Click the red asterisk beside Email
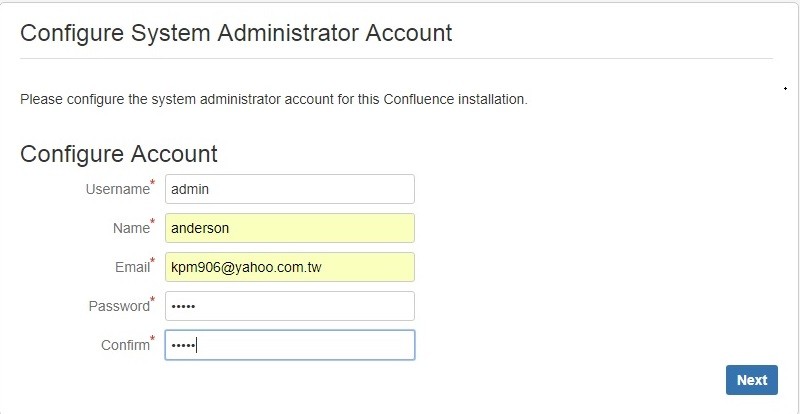 153,262
